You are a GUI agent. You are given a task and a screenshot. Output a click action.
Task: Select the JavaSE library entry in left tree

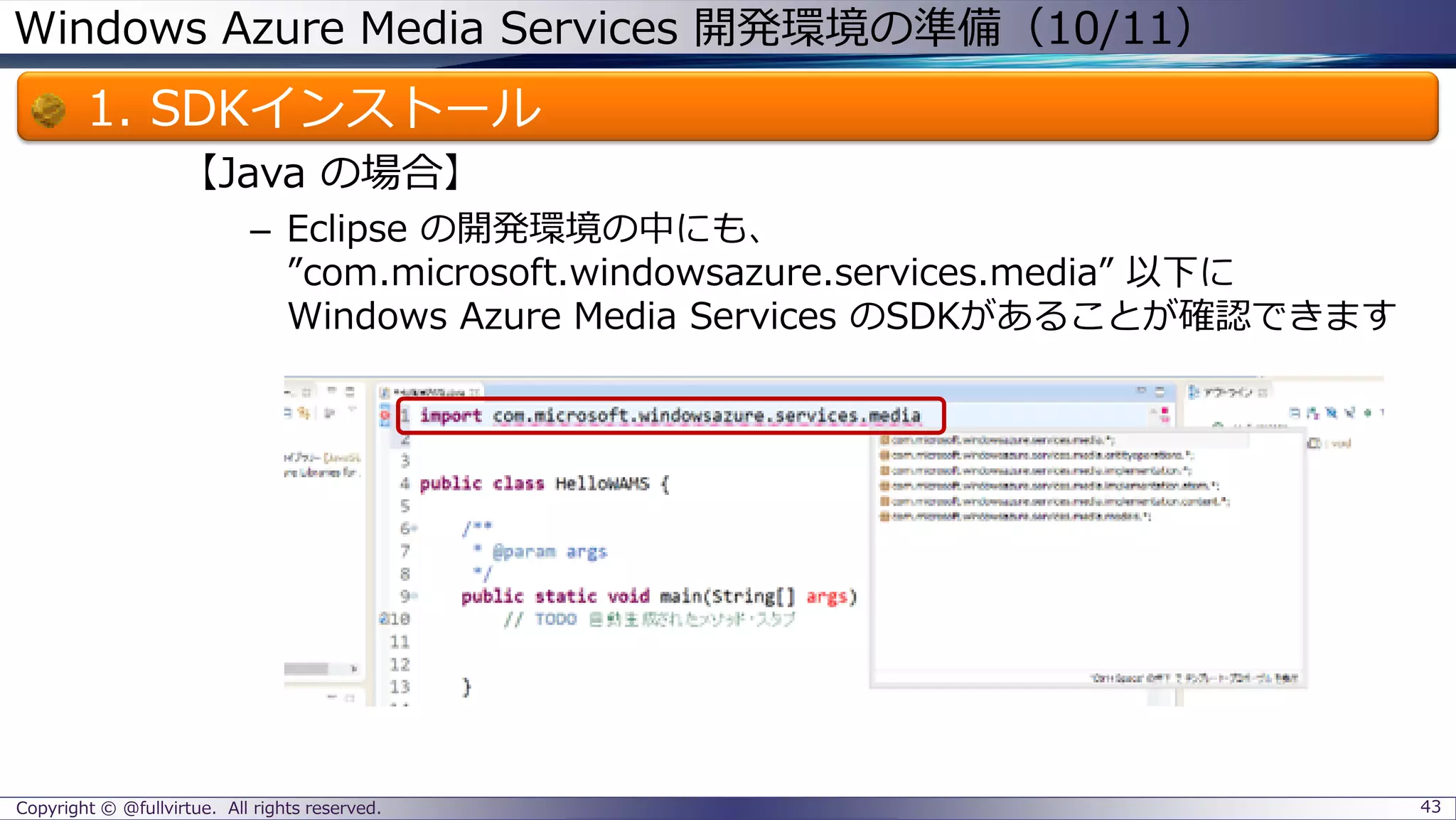(x=322, y=457)
